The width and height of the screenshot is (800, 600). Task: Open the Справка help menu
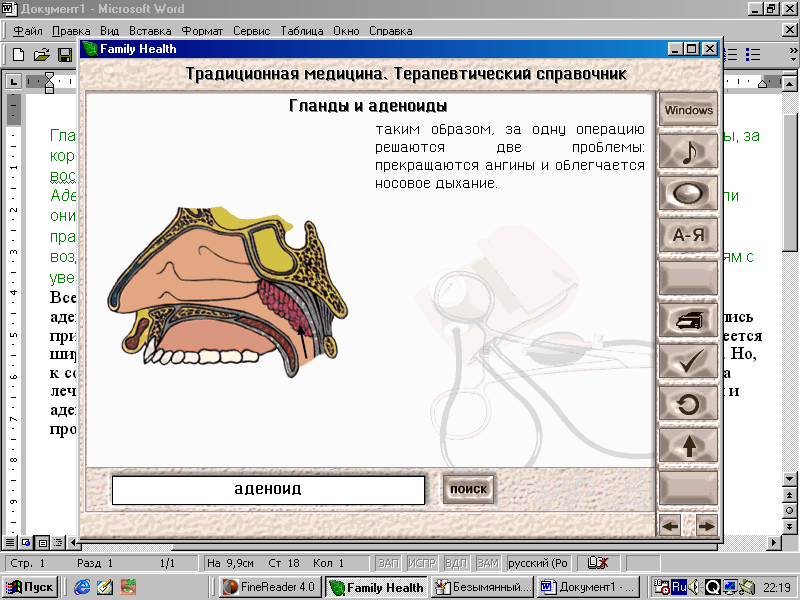point(390,31)
